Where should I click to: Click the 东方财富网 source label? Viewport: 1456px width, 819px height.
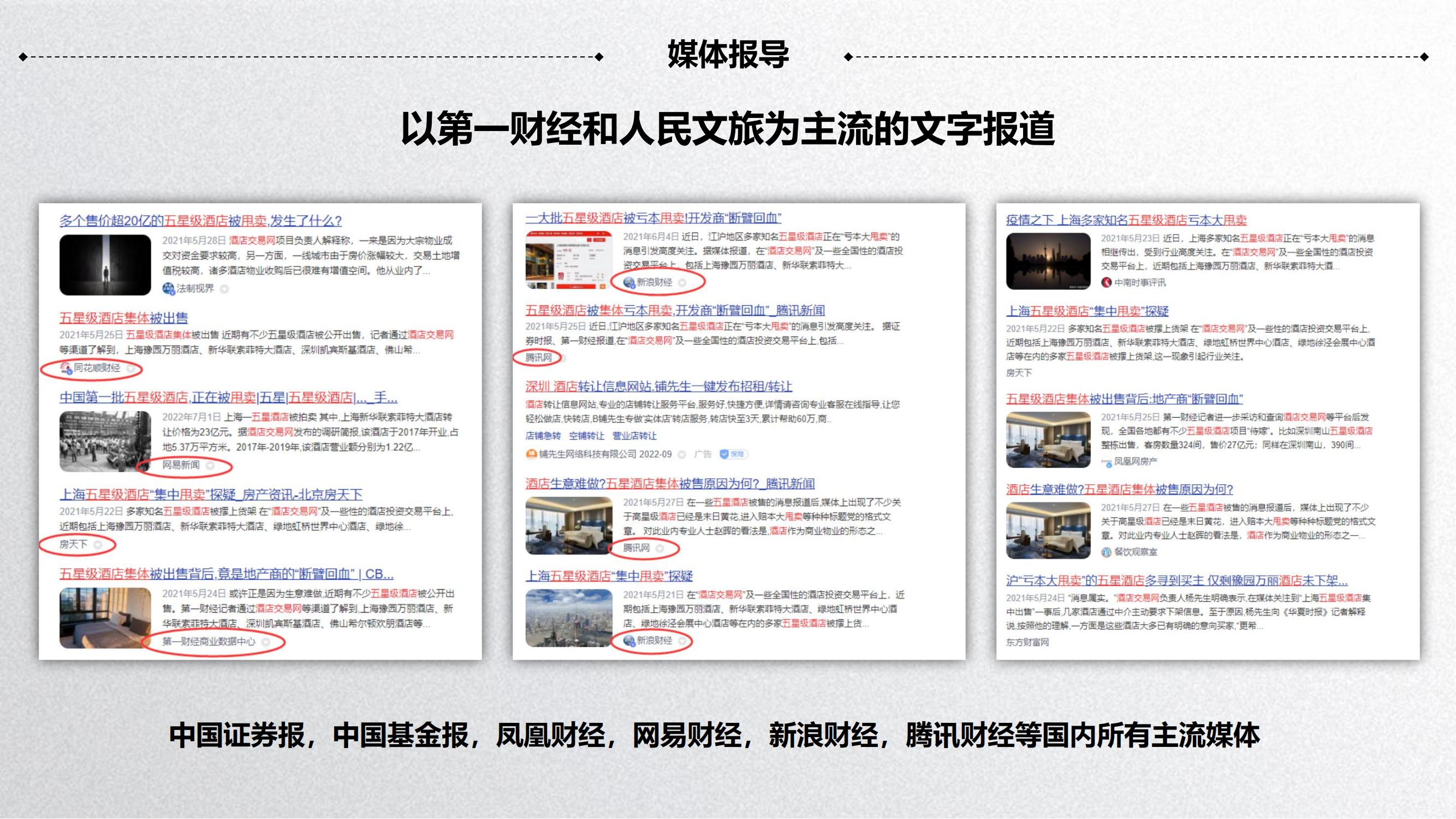[x=1027, y=642]
